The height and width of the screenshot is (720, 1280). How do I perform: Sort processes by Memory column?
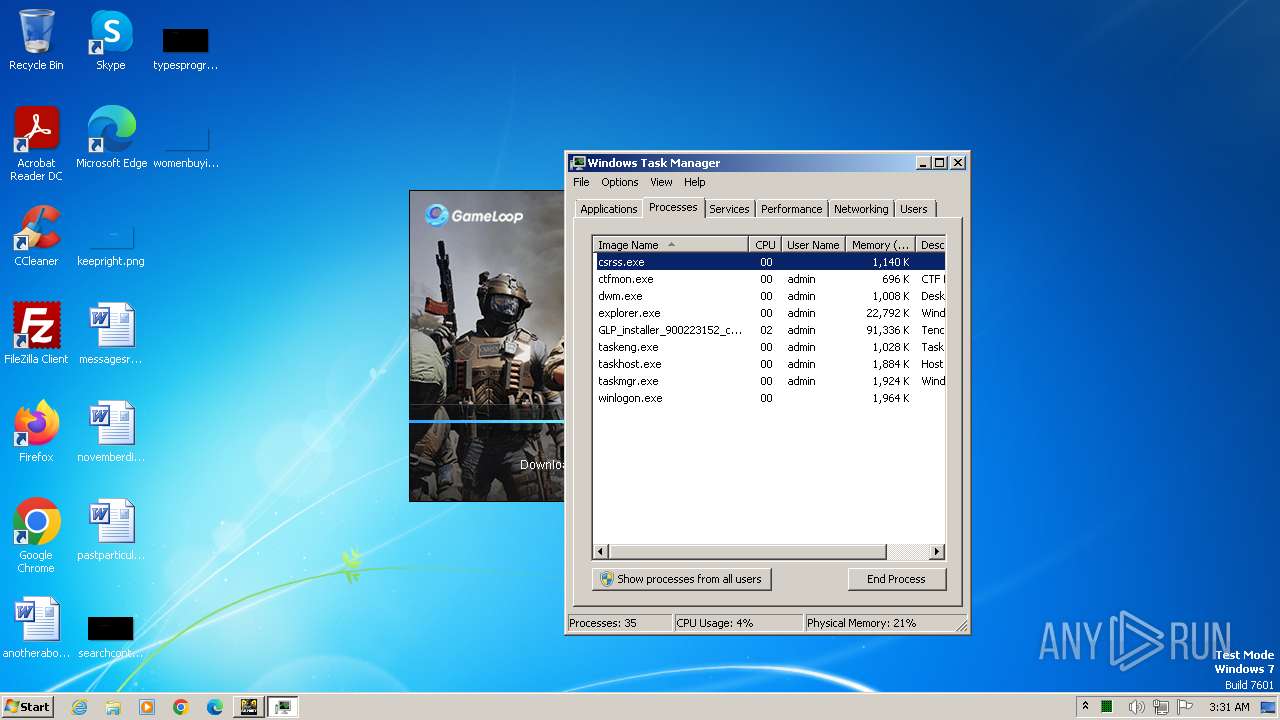point(880,245)
